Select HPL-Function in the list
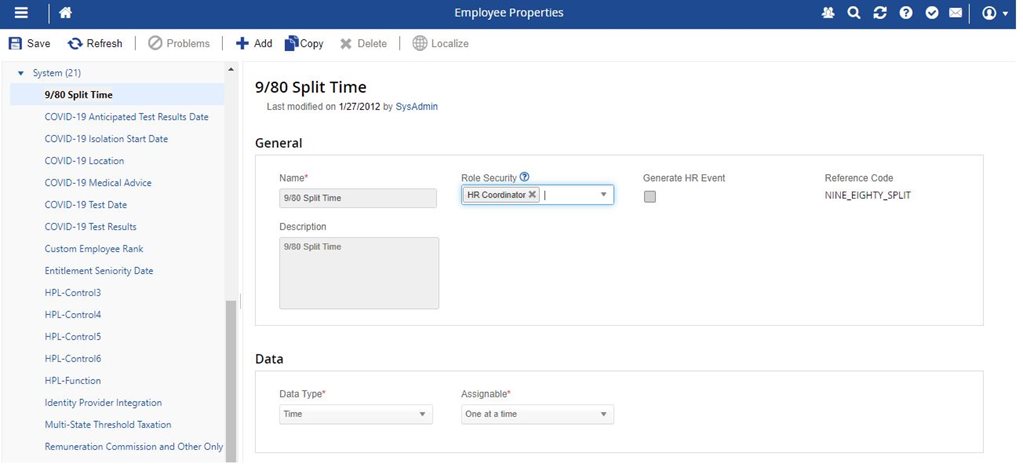 (72, 380)
